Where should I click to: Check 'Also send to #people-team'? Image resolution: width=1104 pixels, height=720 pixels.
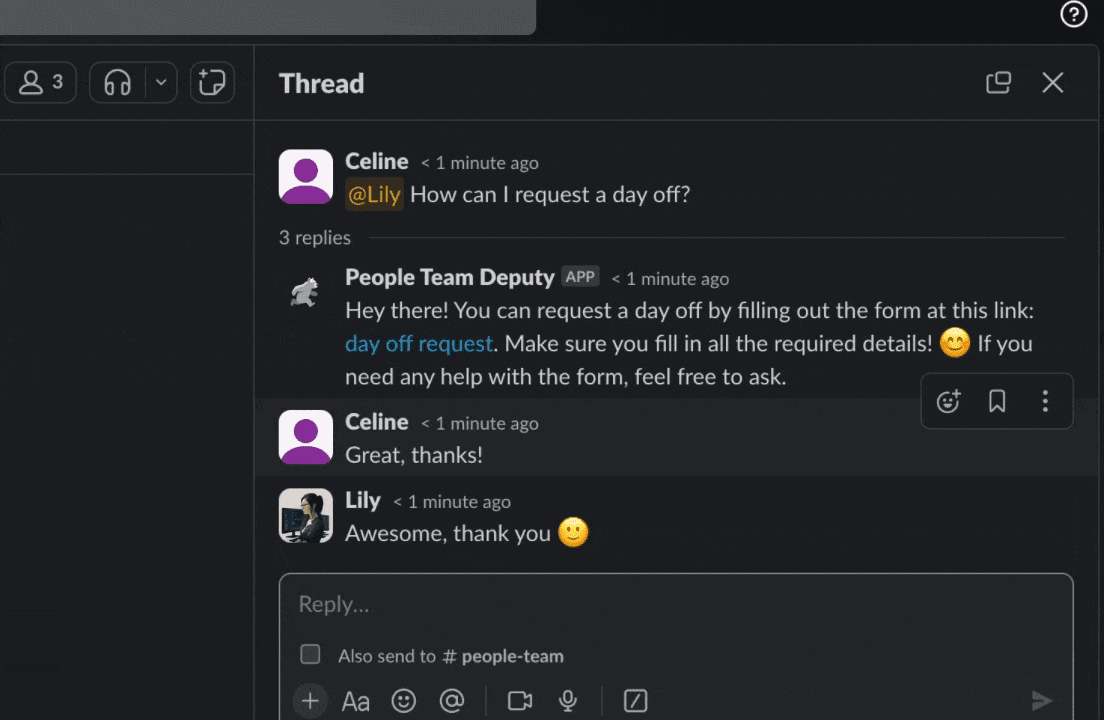[310, 654]
